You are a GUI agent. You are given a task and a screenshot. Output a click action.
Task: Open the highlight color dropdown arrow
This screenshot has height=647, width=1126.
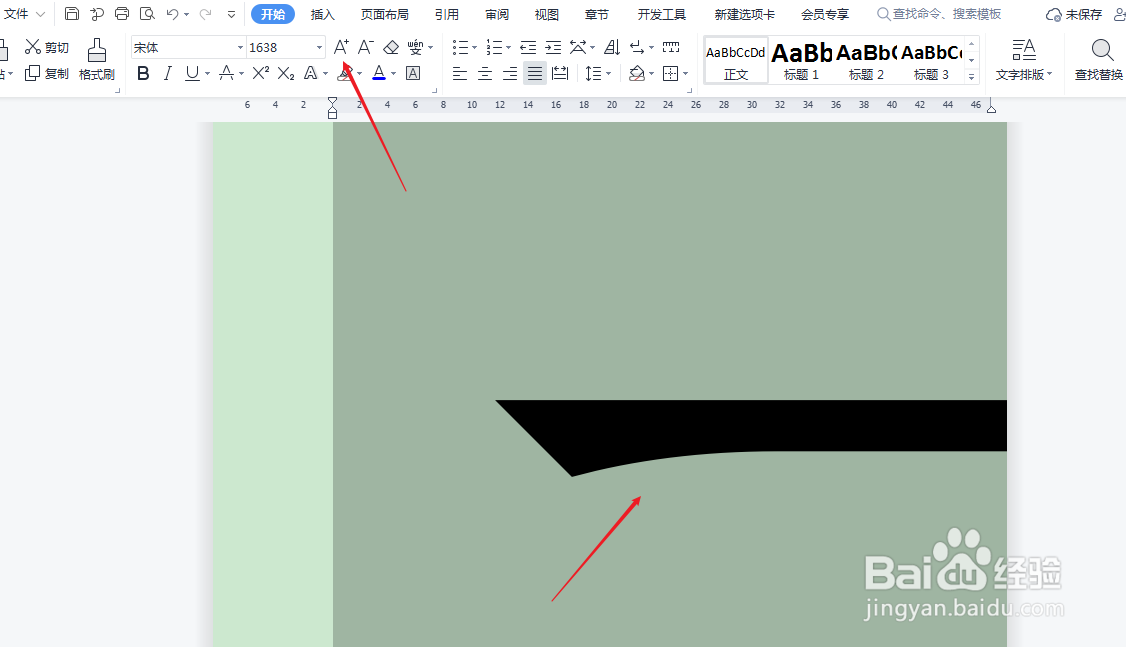tap(359, 74)
